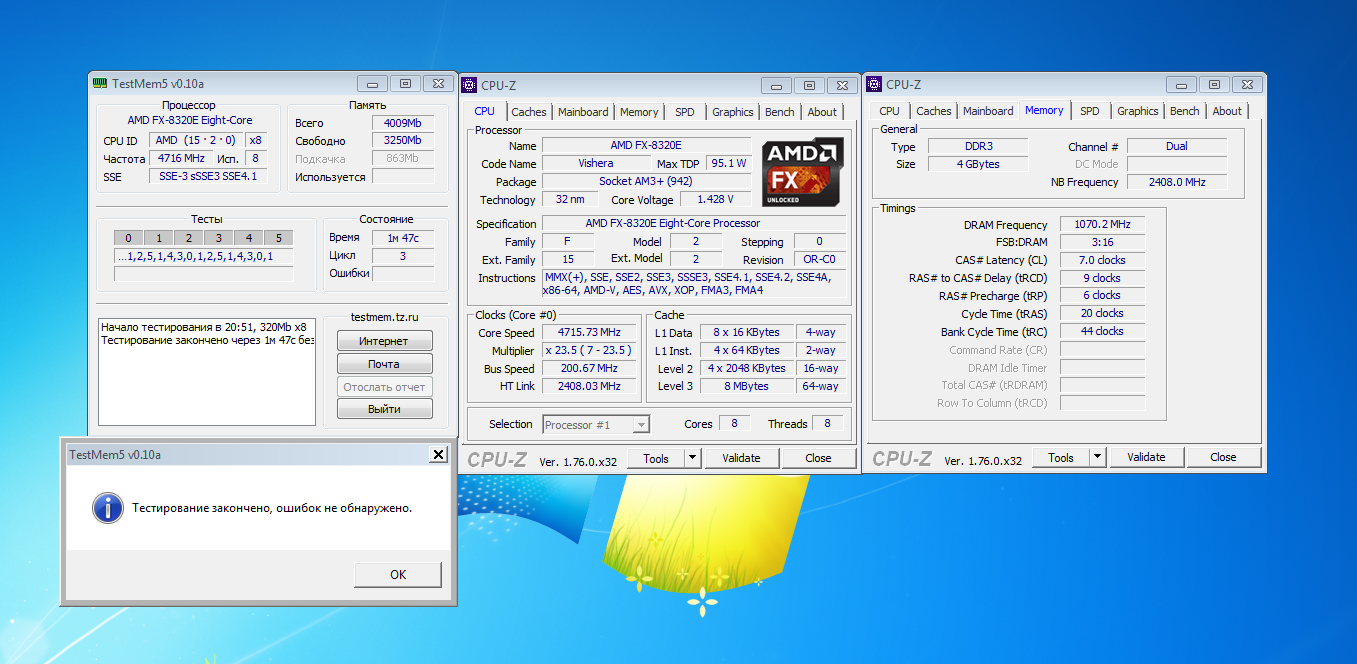Screen dimensions: 1357x664
Task: Click the CAS# Latency value 7.0 clocks
Action: (1102, 260)
